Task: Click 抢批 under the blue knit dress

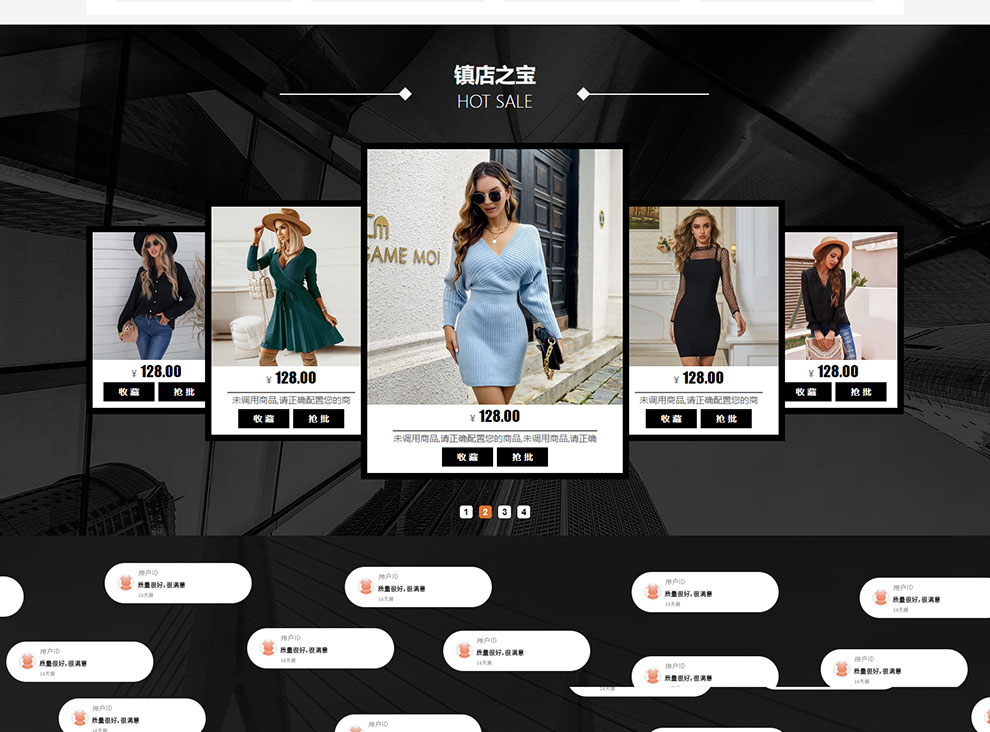Action: coord(522,457)
